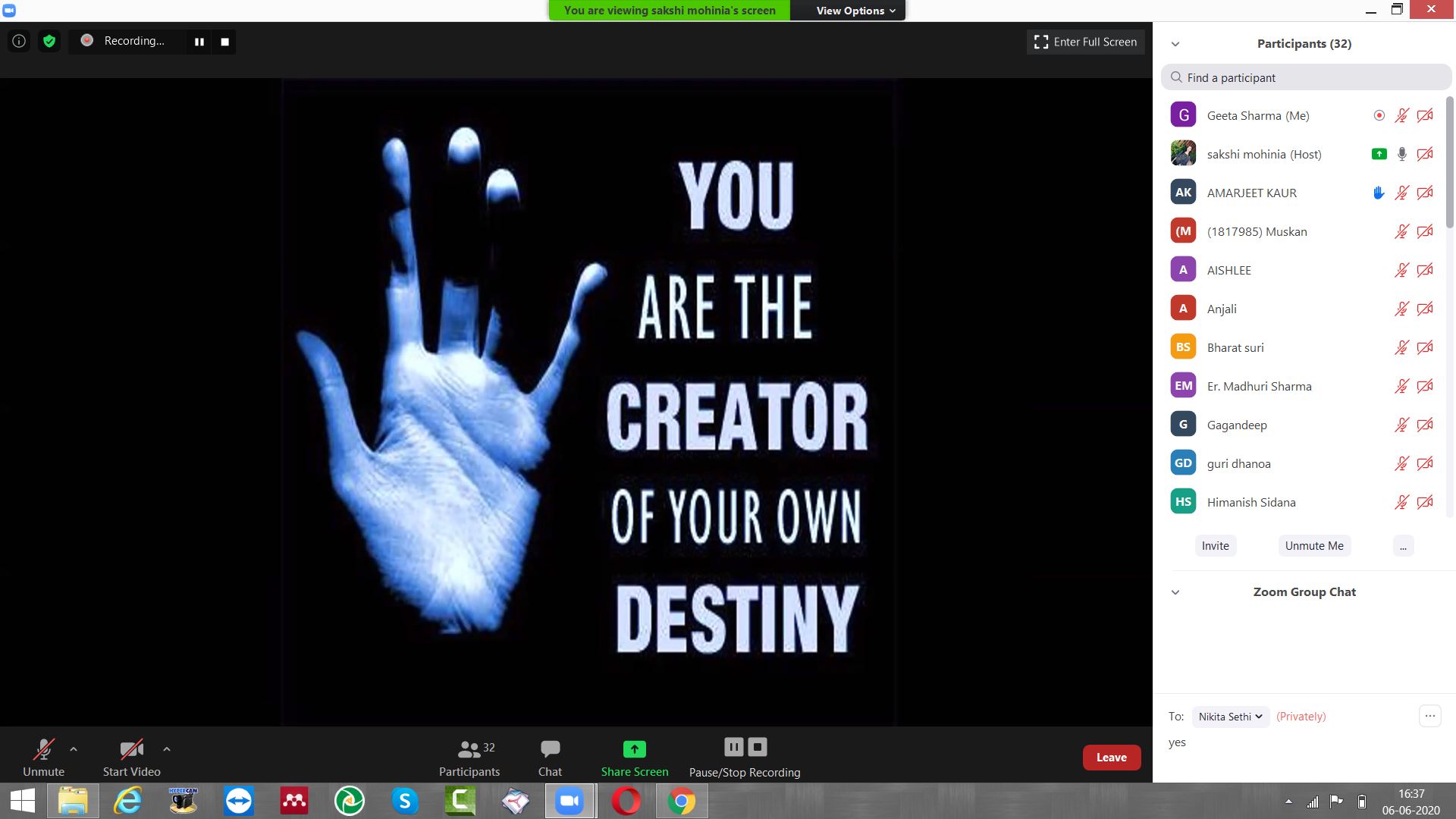This screenshot has width=1456, height=819.
Task: Open chat more options ellipsis button
Action: 1429,716
